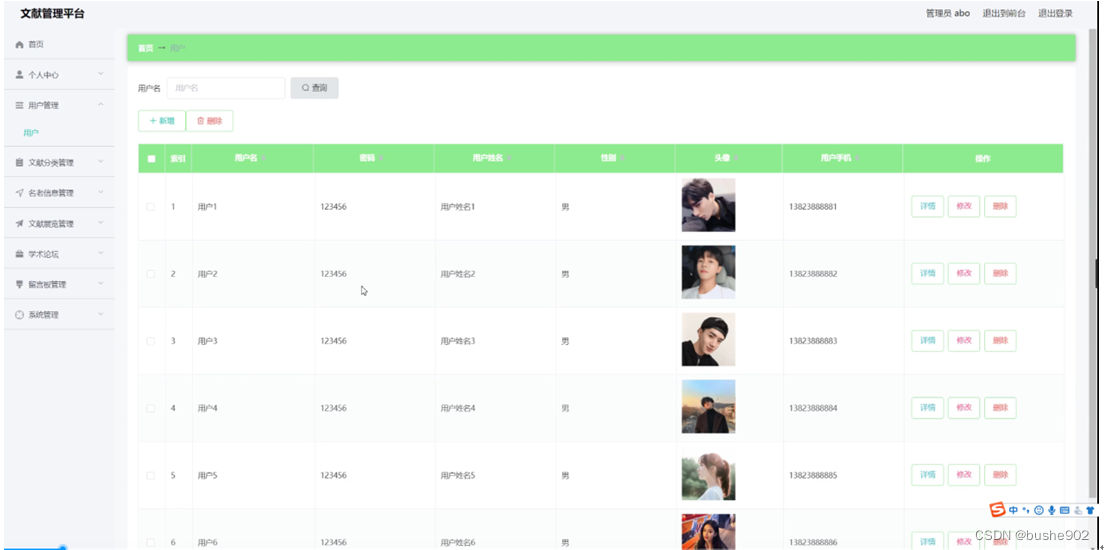Click the 系统管理 sidebar icon
The width and height of the screenshot is (1104, 550).
coord(20,315)
